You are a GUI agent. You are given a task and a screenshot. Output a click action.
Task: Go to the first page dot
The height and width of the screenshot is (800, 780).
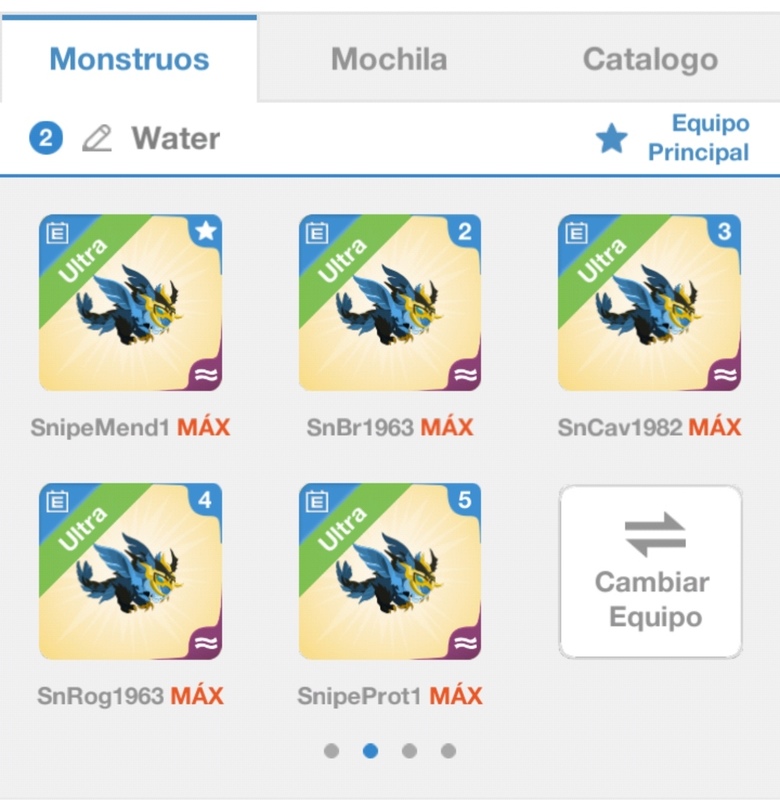pos(332,750)
